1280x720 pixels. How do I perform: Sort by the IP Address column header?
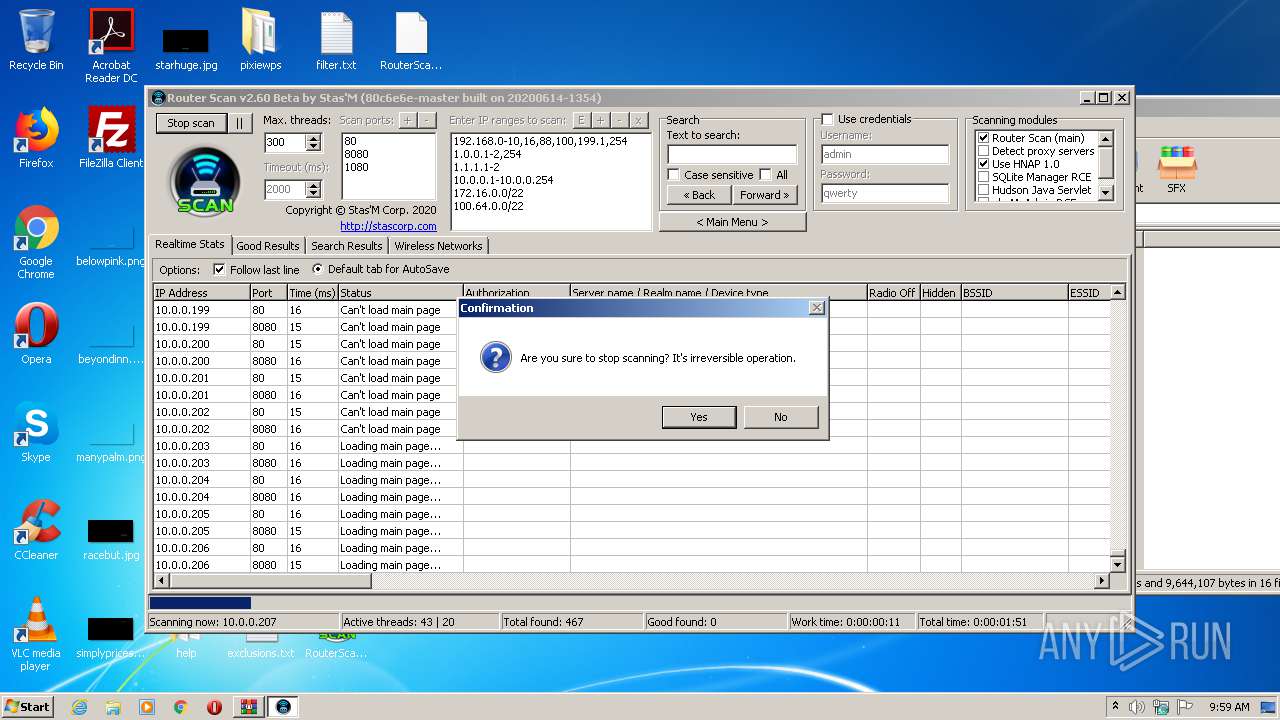[201, 293]
